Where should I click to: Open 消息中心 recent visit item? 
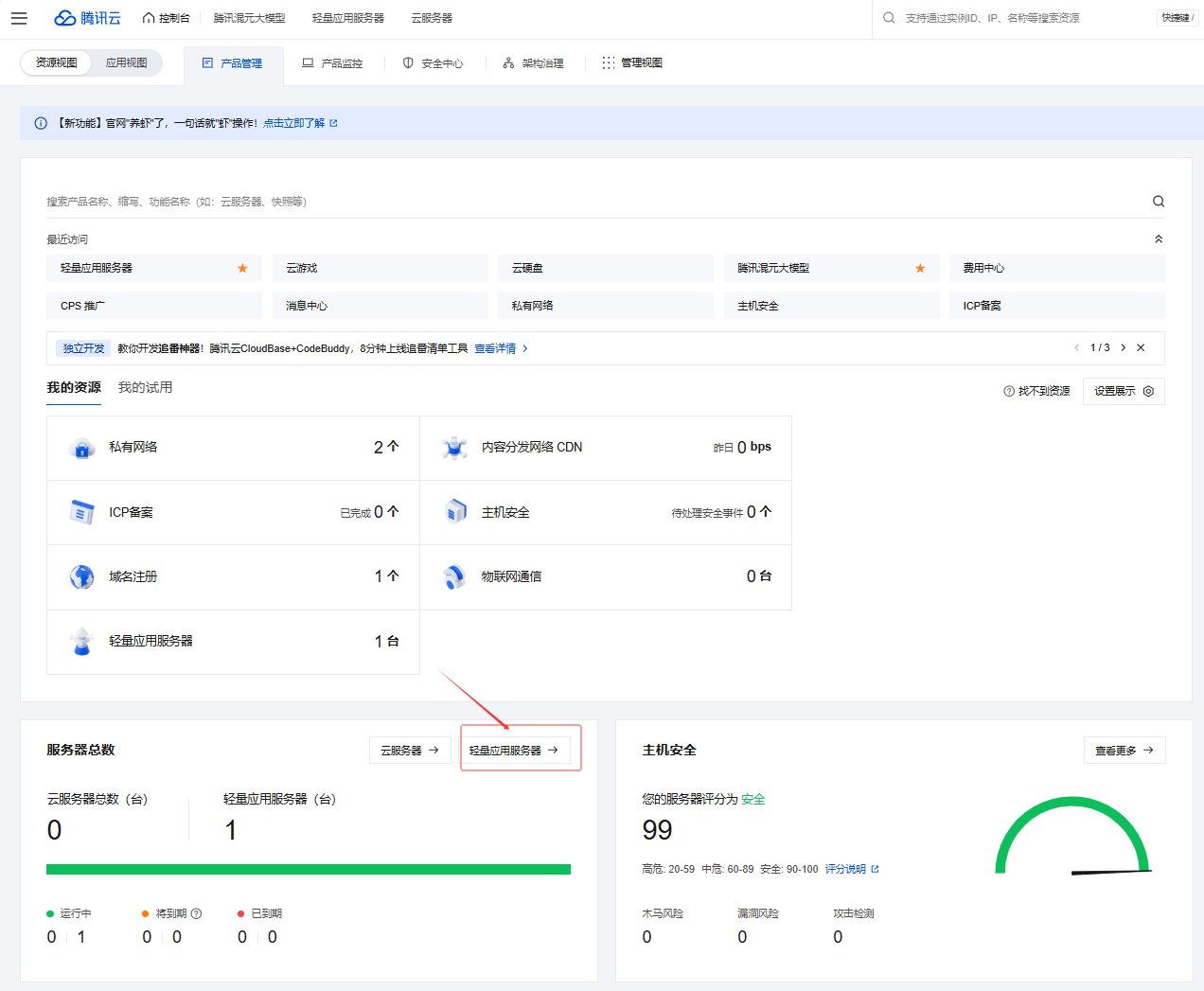click(x=380, y=306)
